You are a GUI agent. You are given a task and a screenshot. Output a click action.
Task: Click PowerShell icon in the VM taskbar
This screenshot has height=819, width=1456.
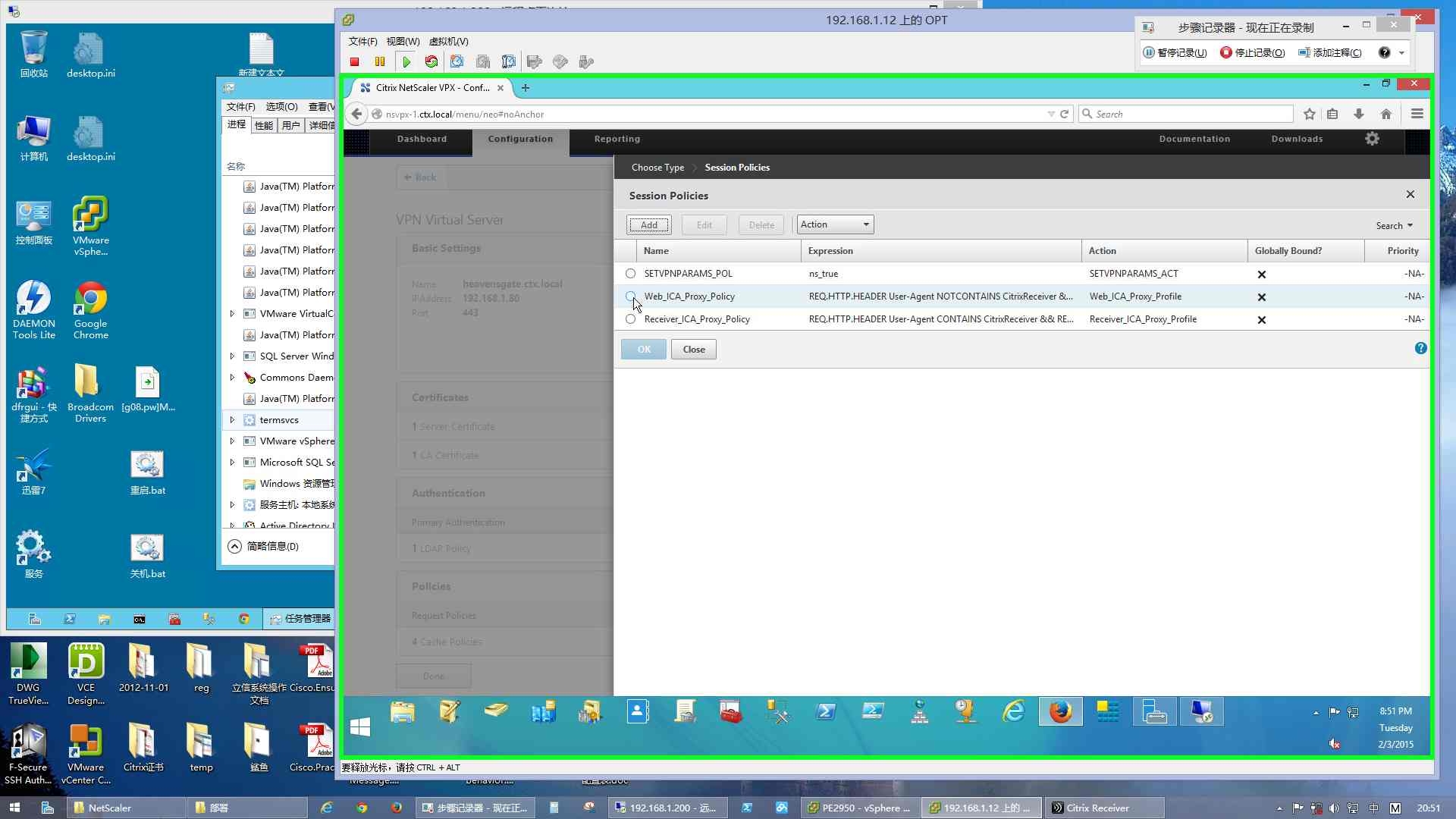click(x=826, y=712)
